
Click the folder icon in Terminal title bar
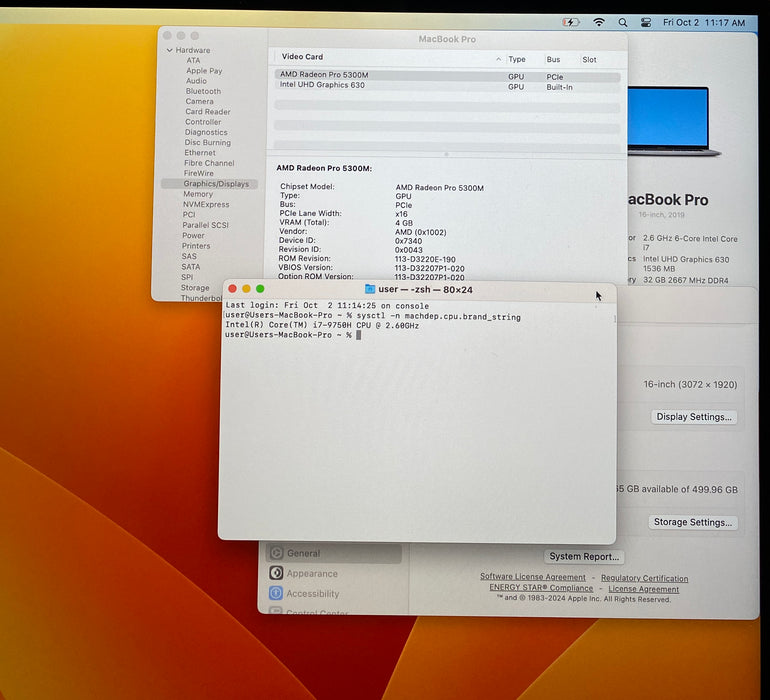[370, 289]
